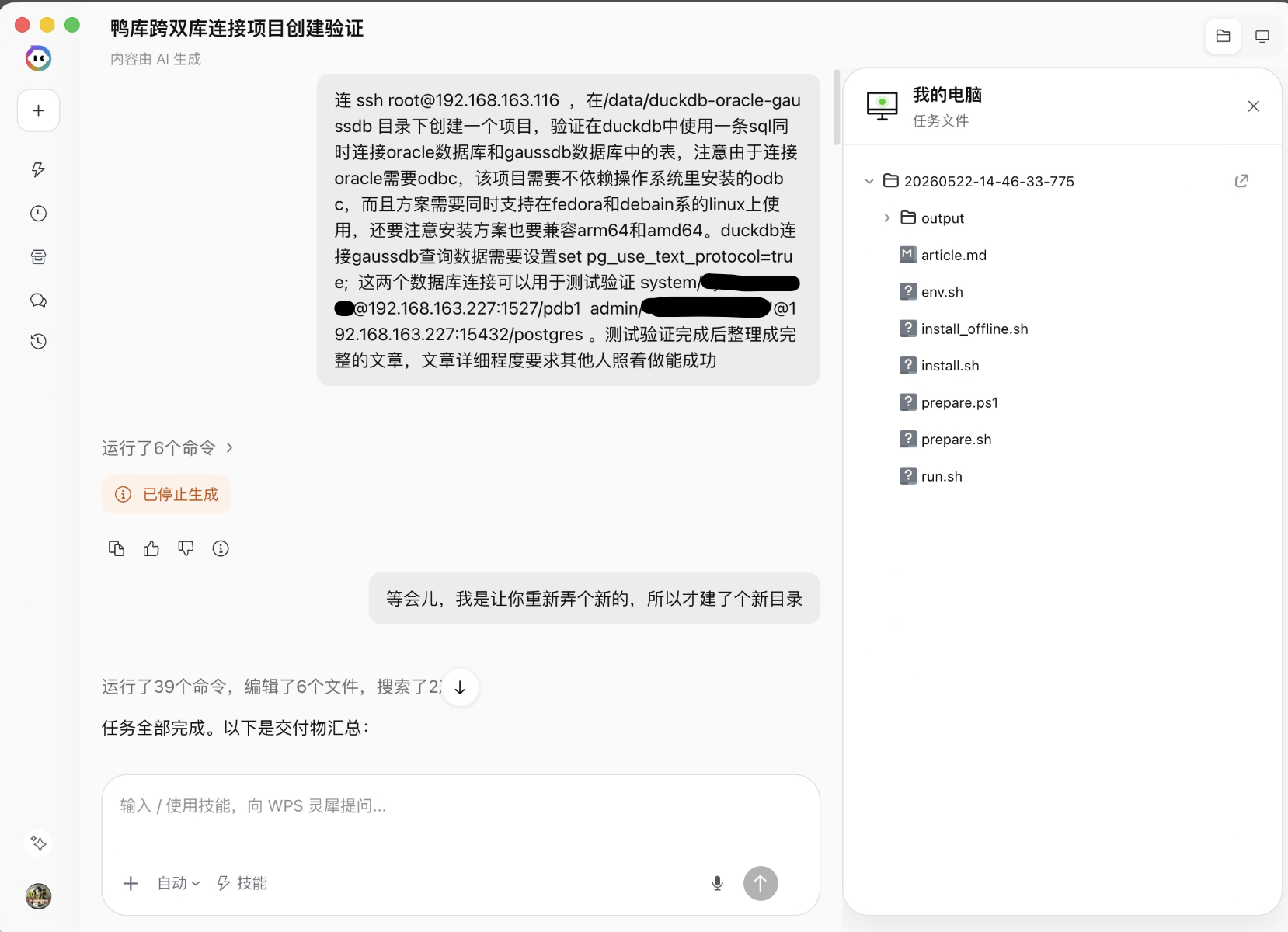The width and height of the screenshot is (1288, 932).
Task: Jump to bottom with down arrow button
Action: coord(460,687)
